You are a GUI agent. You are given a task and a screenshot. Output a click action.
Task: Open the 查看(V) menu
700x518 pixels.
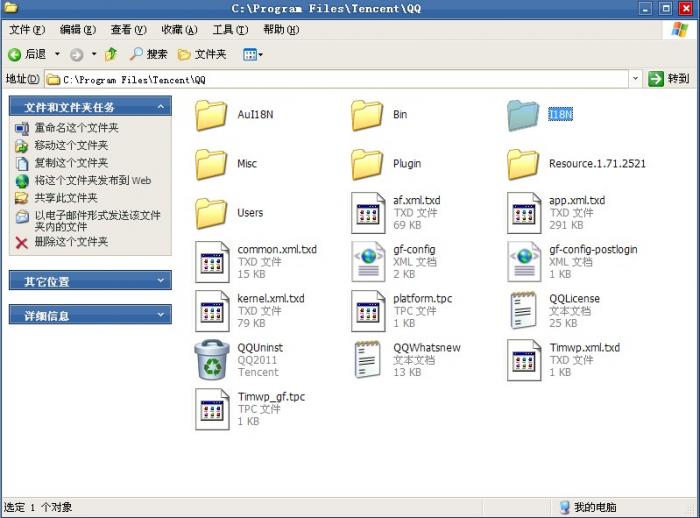[129, 30]
